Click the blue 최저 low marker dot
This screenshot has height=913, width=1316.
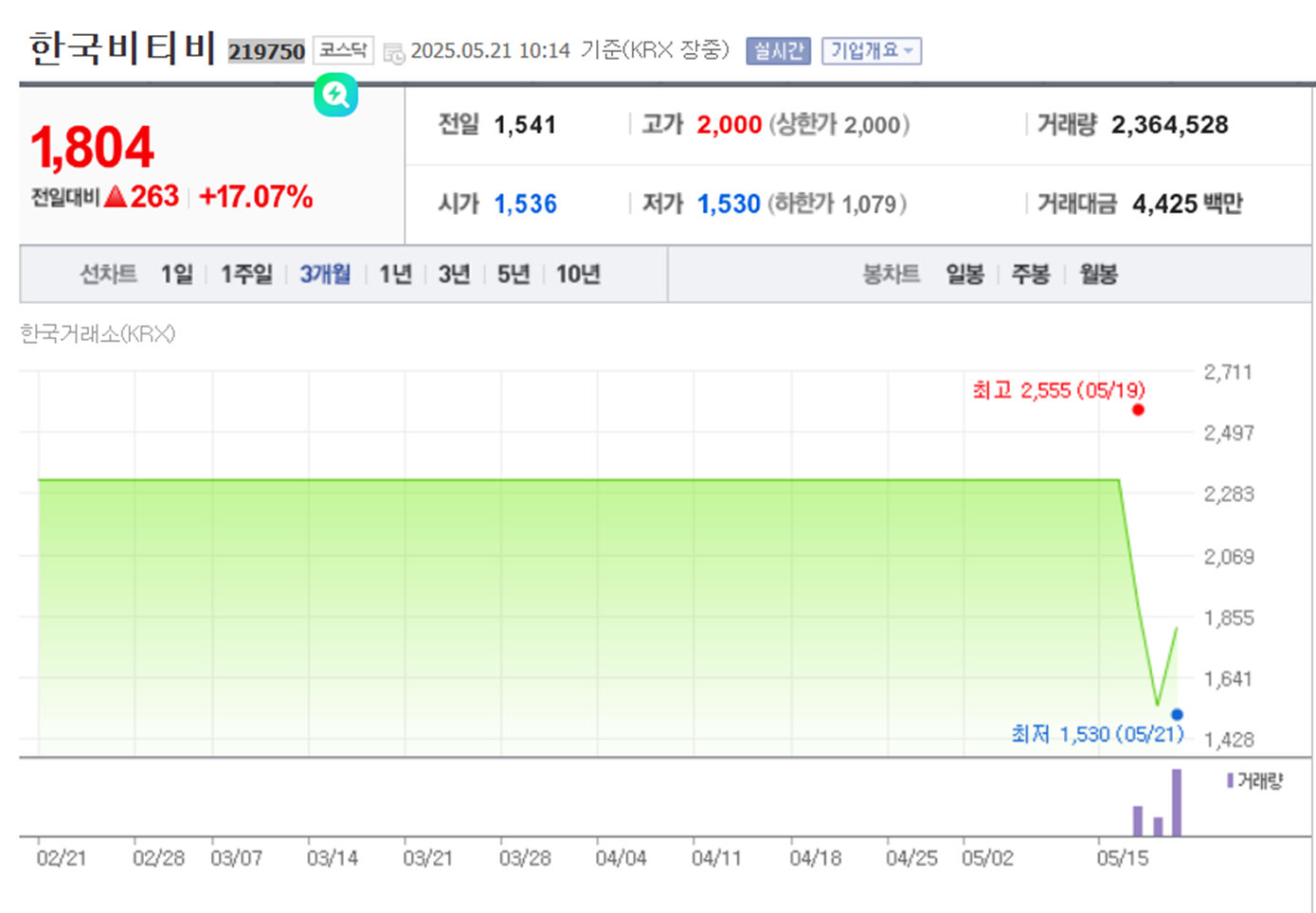1177,714
